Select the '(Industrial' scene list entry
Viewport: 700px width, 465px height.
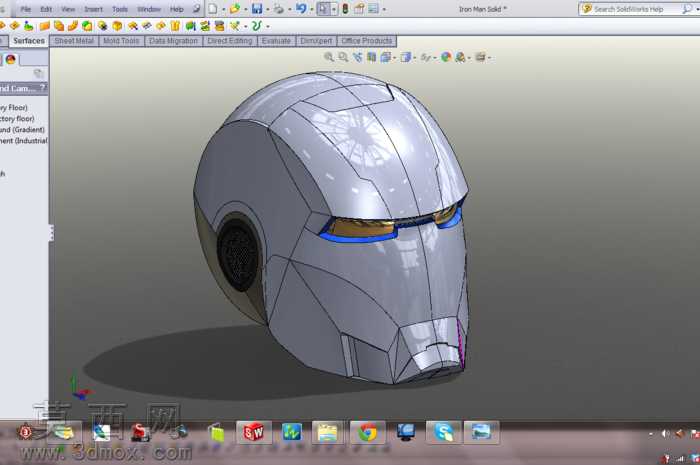pyautogui.click(x=31, y=141)
